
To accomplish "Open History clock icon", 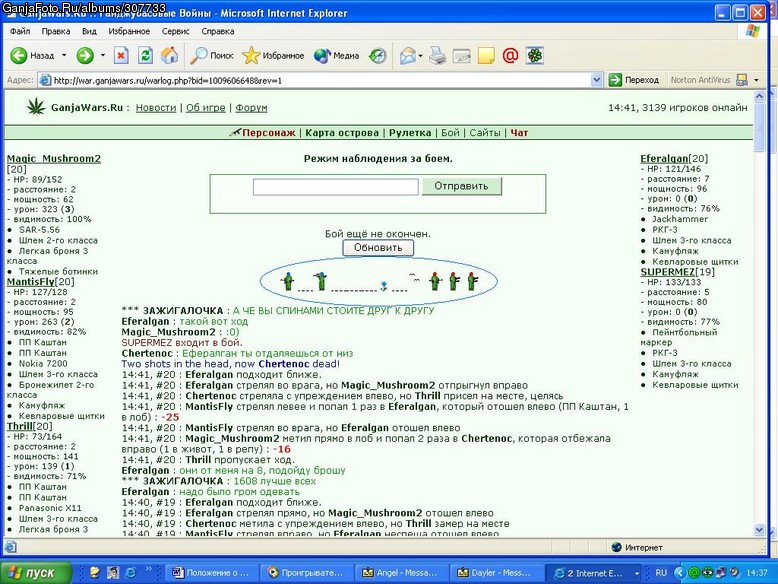I will (378, 56).
